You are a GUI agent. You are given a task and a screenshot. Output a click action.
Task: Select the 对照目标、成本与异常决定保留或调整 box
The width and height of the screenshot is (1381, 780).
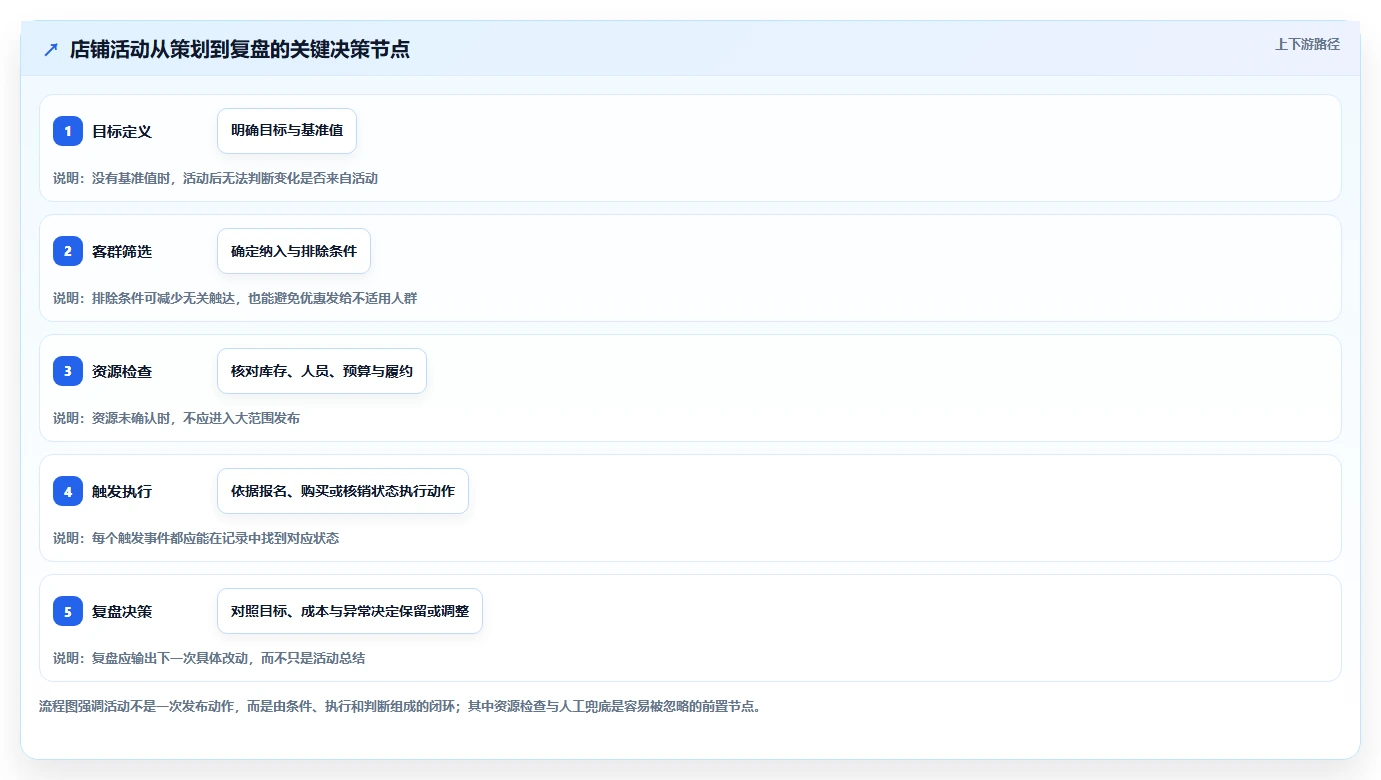350,611
